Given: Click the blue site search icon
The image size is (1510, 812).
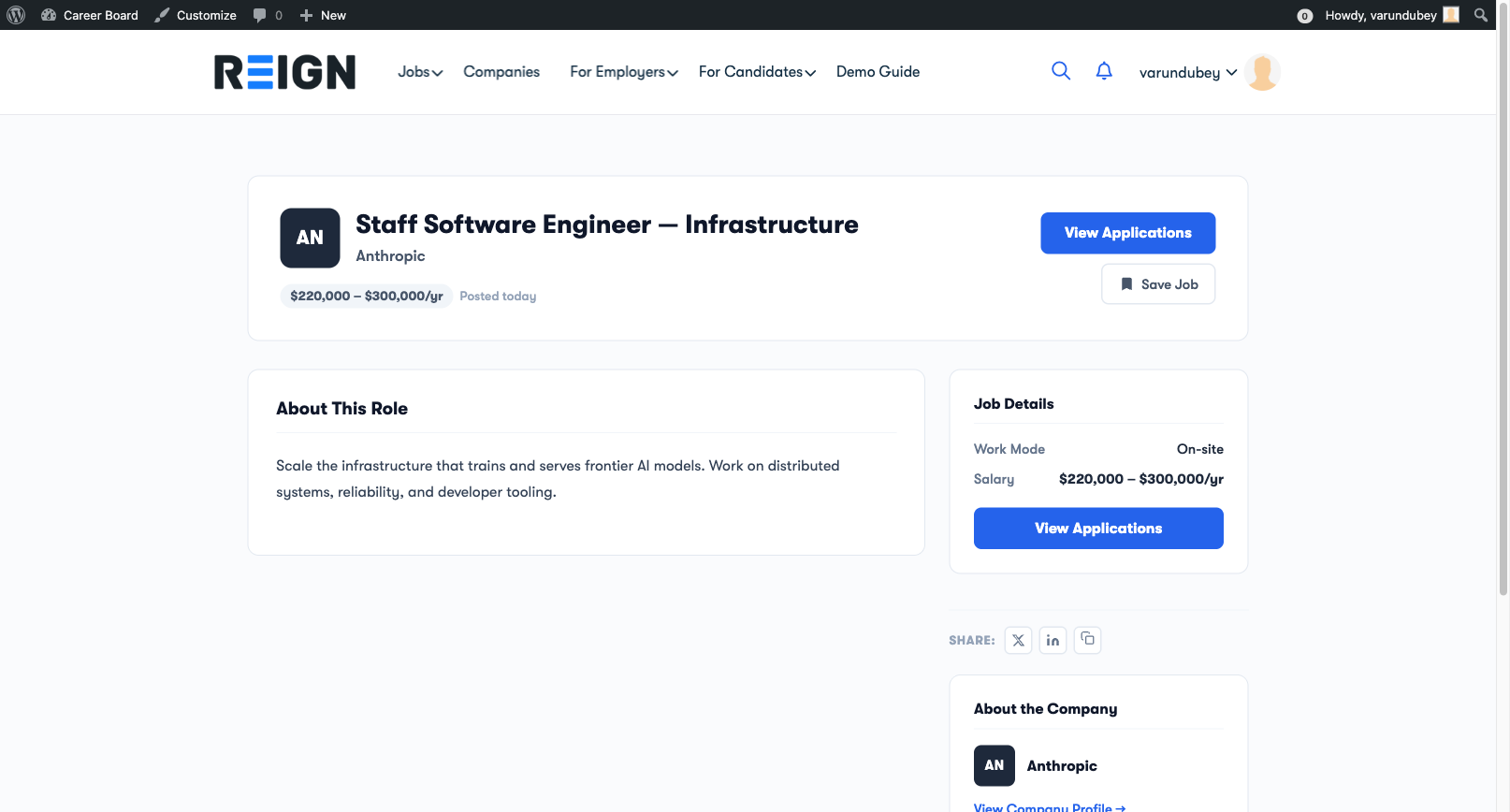Looking at the screenshot, I should click(x=1061, y=71).
